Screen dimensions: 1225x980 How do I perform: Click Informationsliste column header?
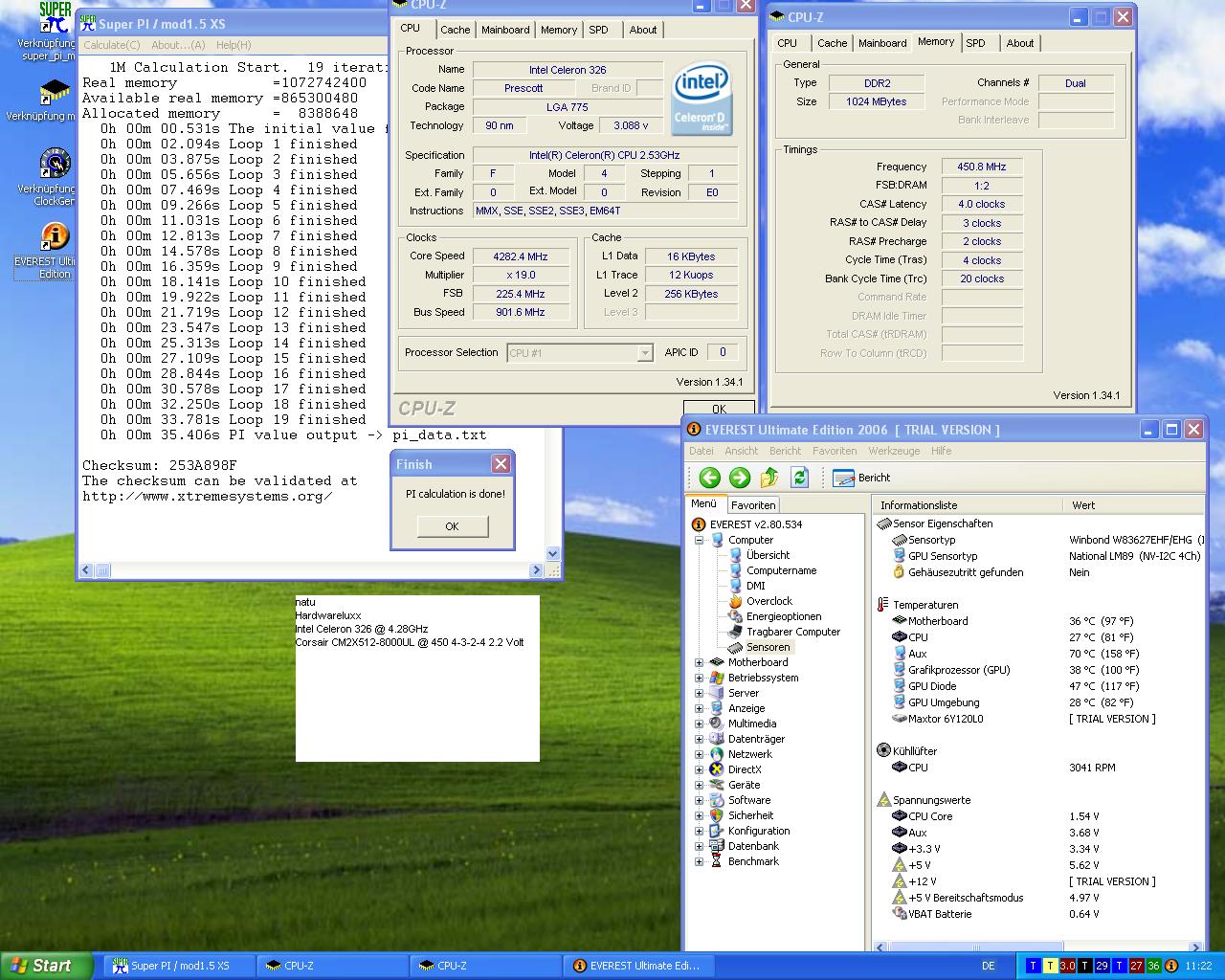(x=968, y=505)
